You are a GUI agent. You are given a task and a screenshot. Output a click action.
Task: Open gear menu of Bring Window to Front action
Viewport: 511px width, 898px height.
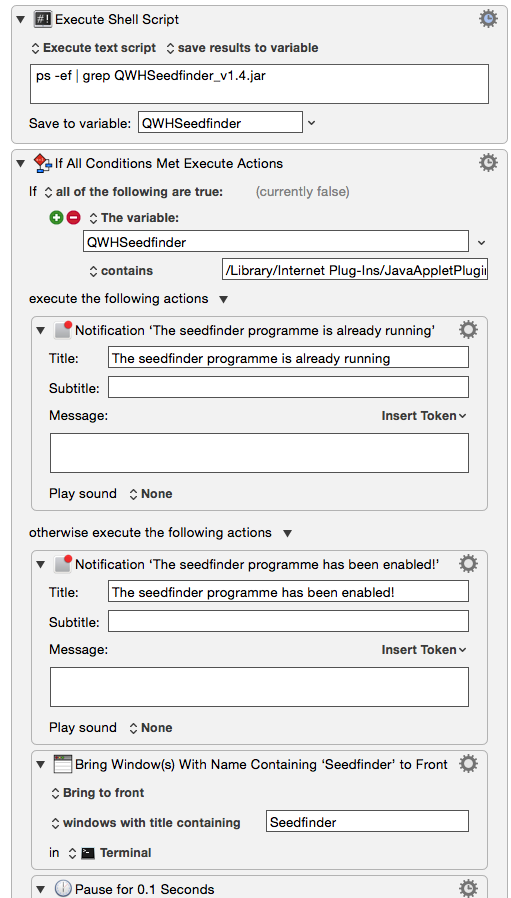click(469, 764)
